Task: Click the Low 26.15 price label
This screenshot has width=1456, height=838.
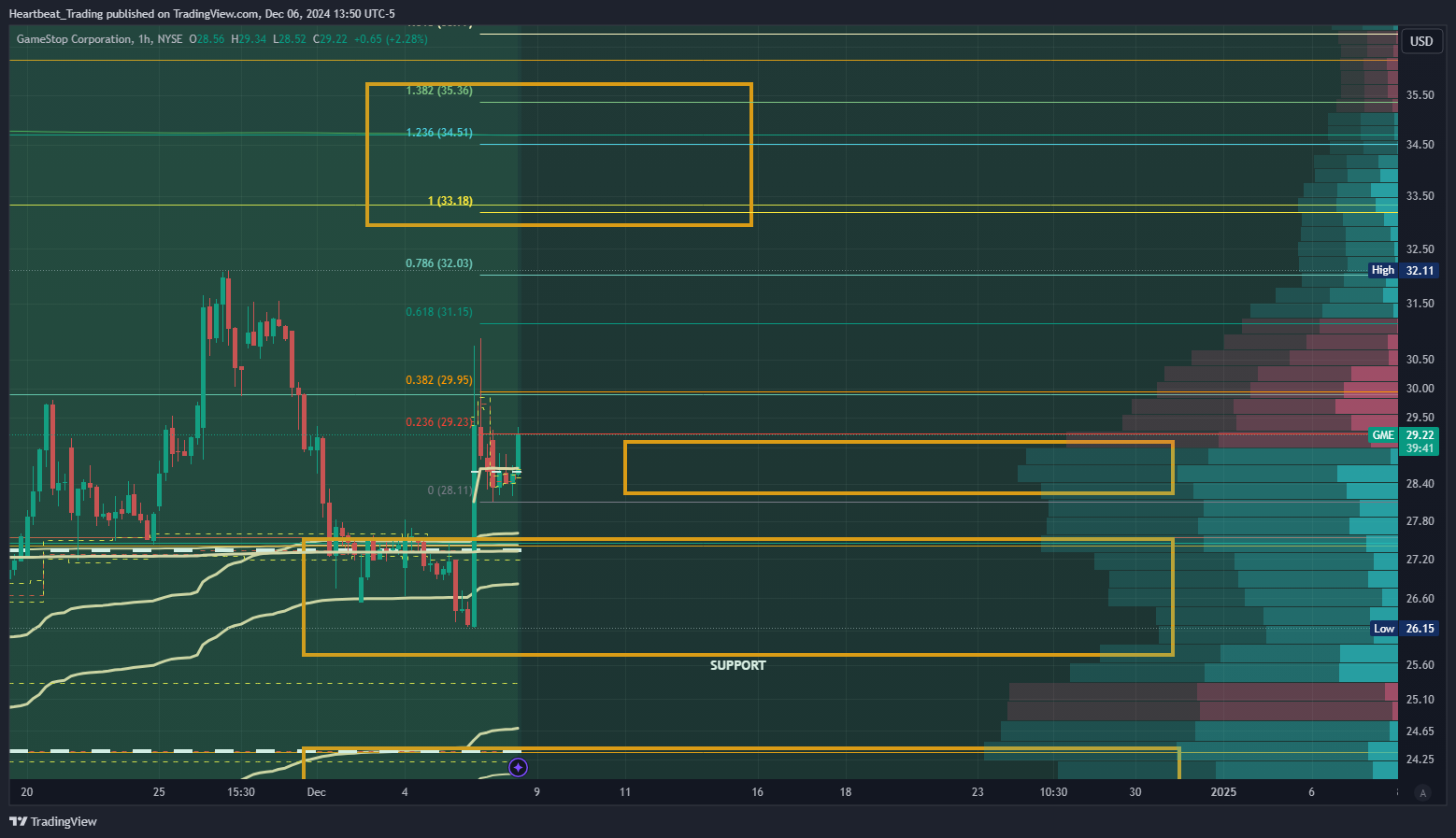Action: tap(1405, 629)
